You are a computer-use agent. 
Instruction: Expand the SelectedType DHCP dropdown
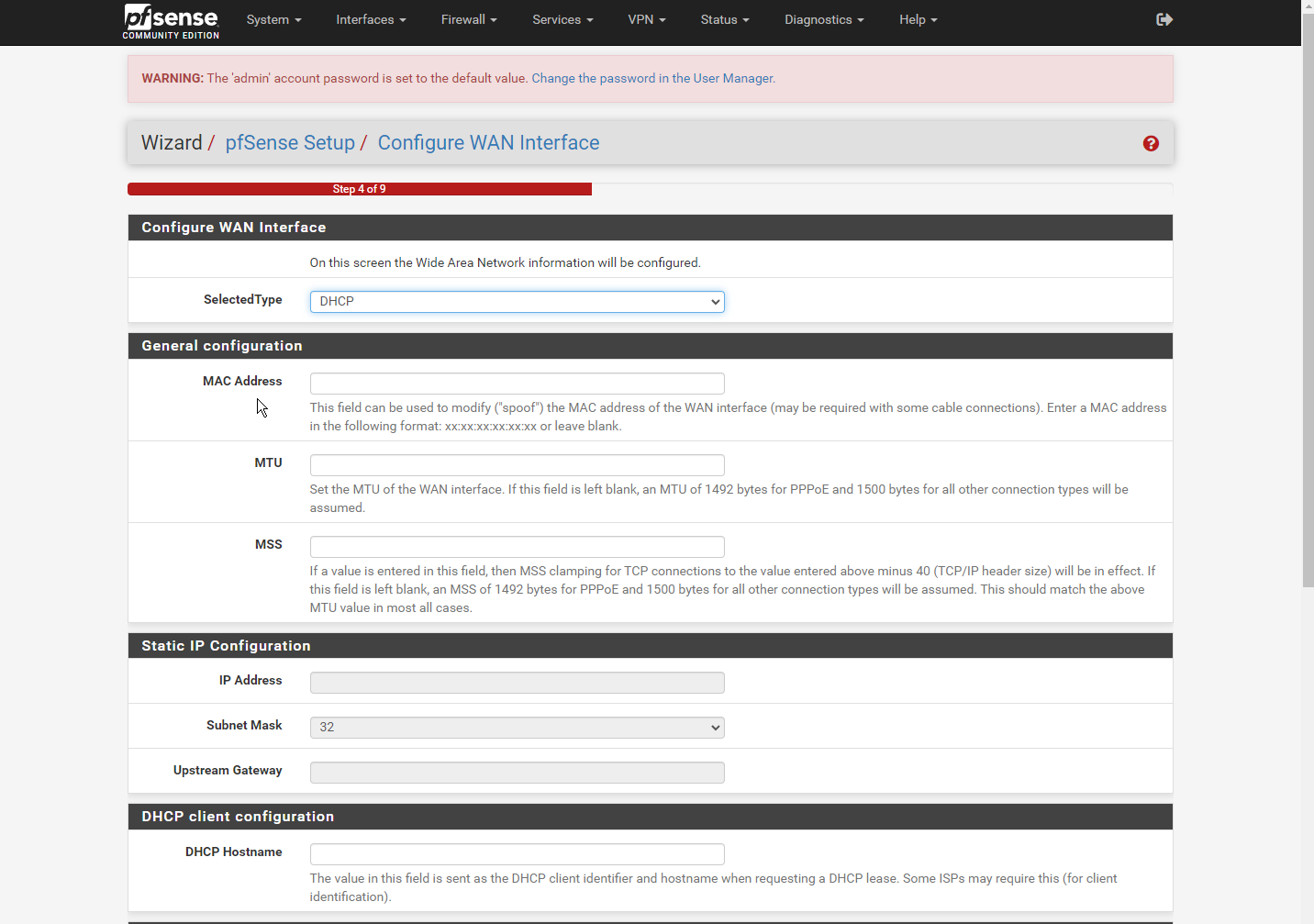(x=518, y=301)
